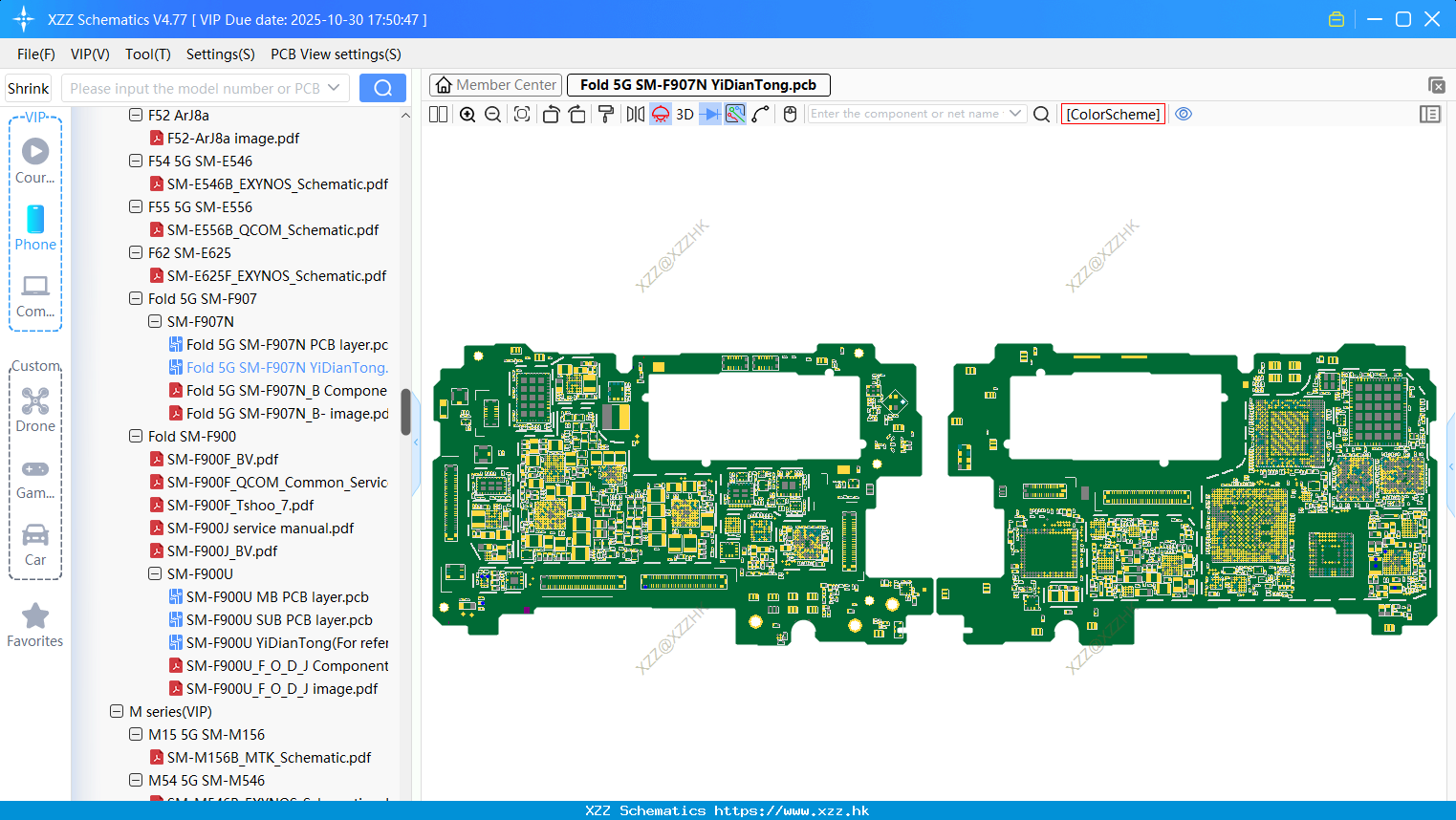Screen dimensions: 1456x820
Task: Select the connection line curve tool
Action: (761, 114)
